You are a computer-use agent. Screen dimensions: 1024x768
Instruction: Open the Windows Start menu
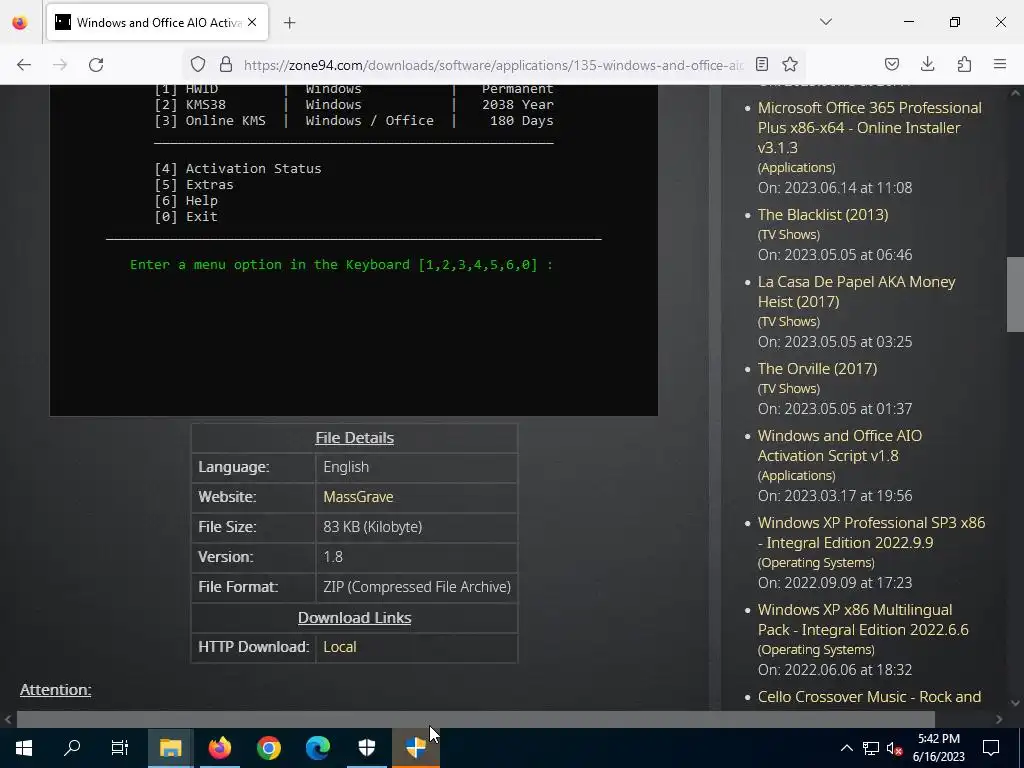click(x=24, y=748)
